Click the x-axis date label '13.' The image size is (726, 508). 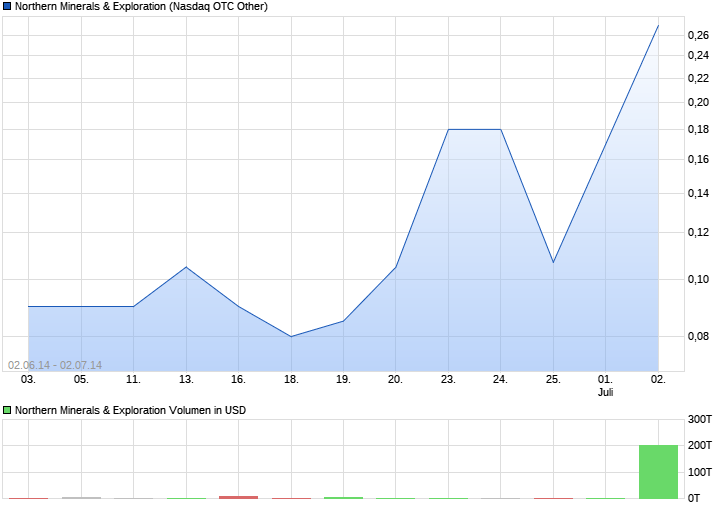(x=186, y=380)
